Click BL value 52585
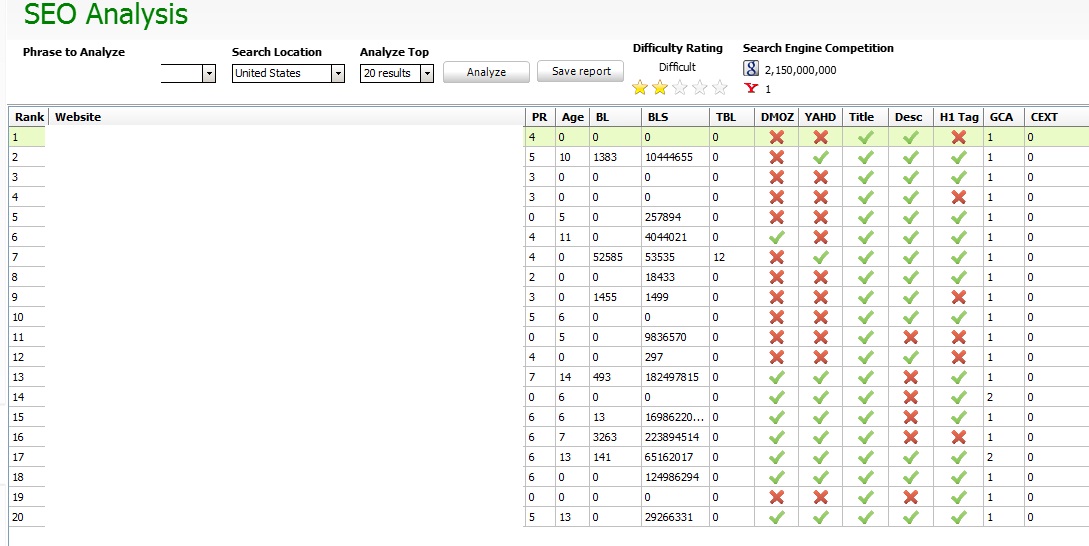This screenshot has height=546, width=1089. click(x=608, y=257)
